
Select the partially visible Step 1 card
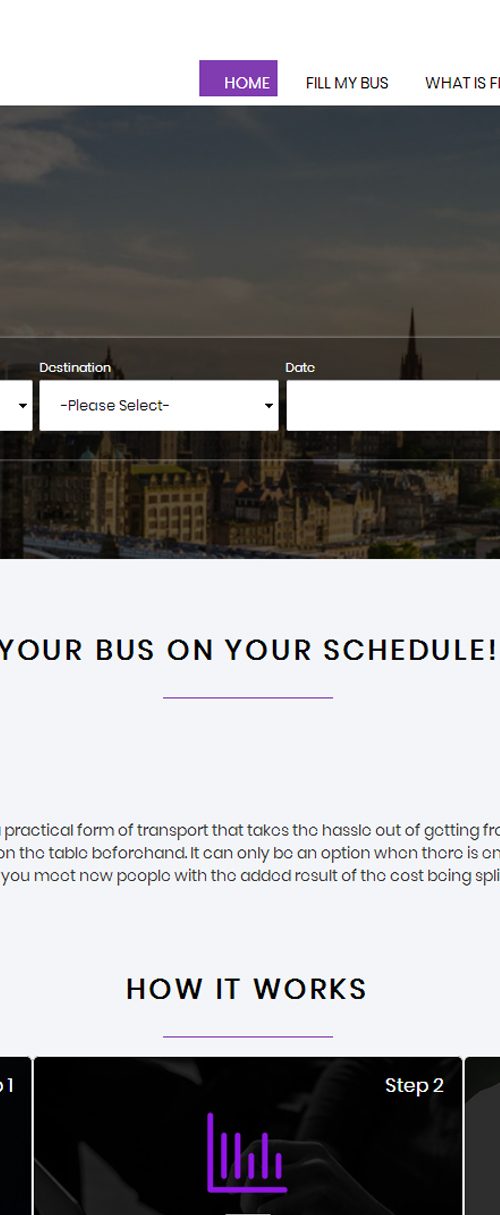point(15,1136)
